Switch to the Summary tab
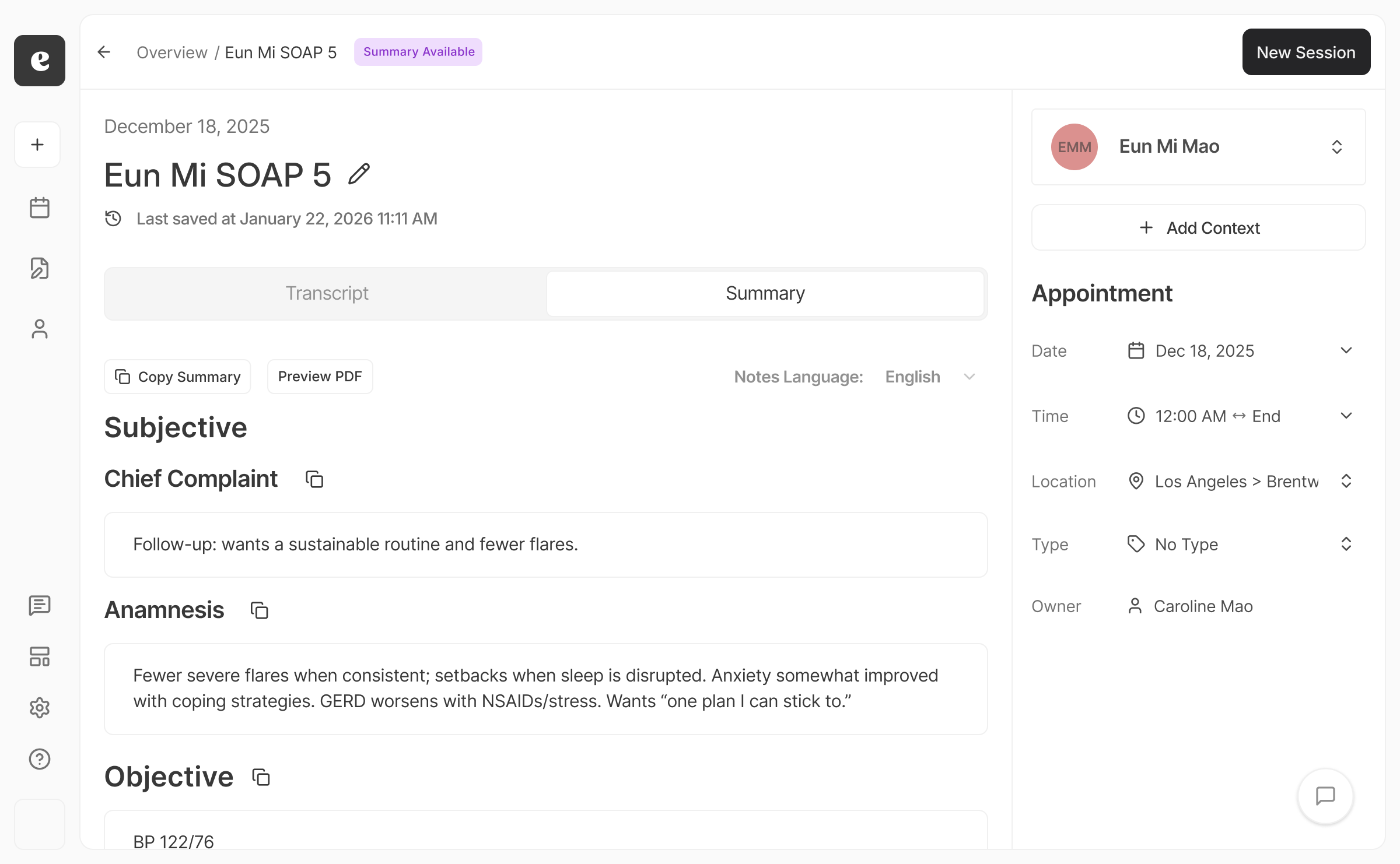Image resolution: width=1400 pixels, height=864 pixels. tap(765, 293)
